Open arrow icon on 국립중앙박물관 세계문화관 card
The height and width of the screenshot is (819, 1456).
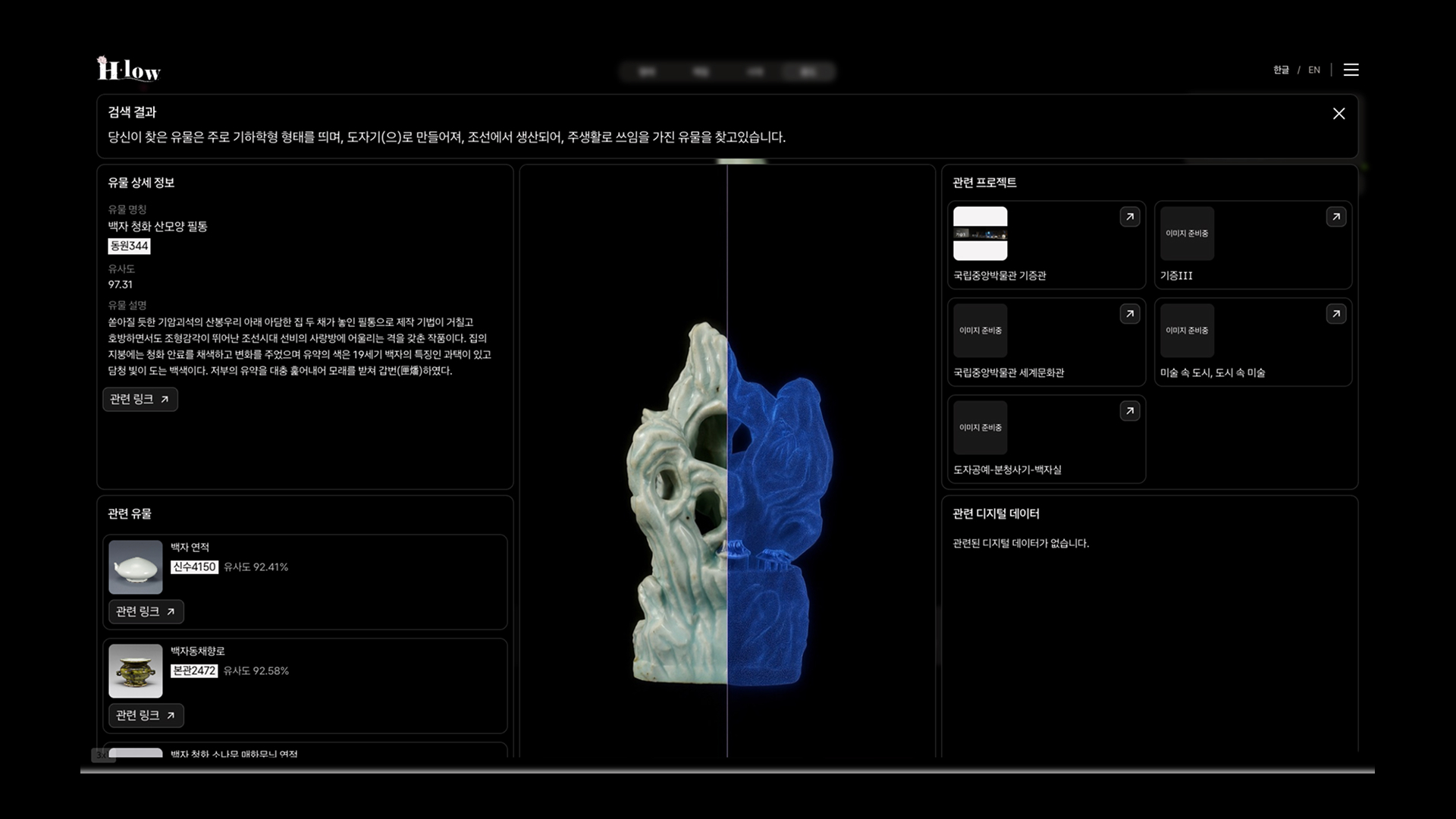1129,314
